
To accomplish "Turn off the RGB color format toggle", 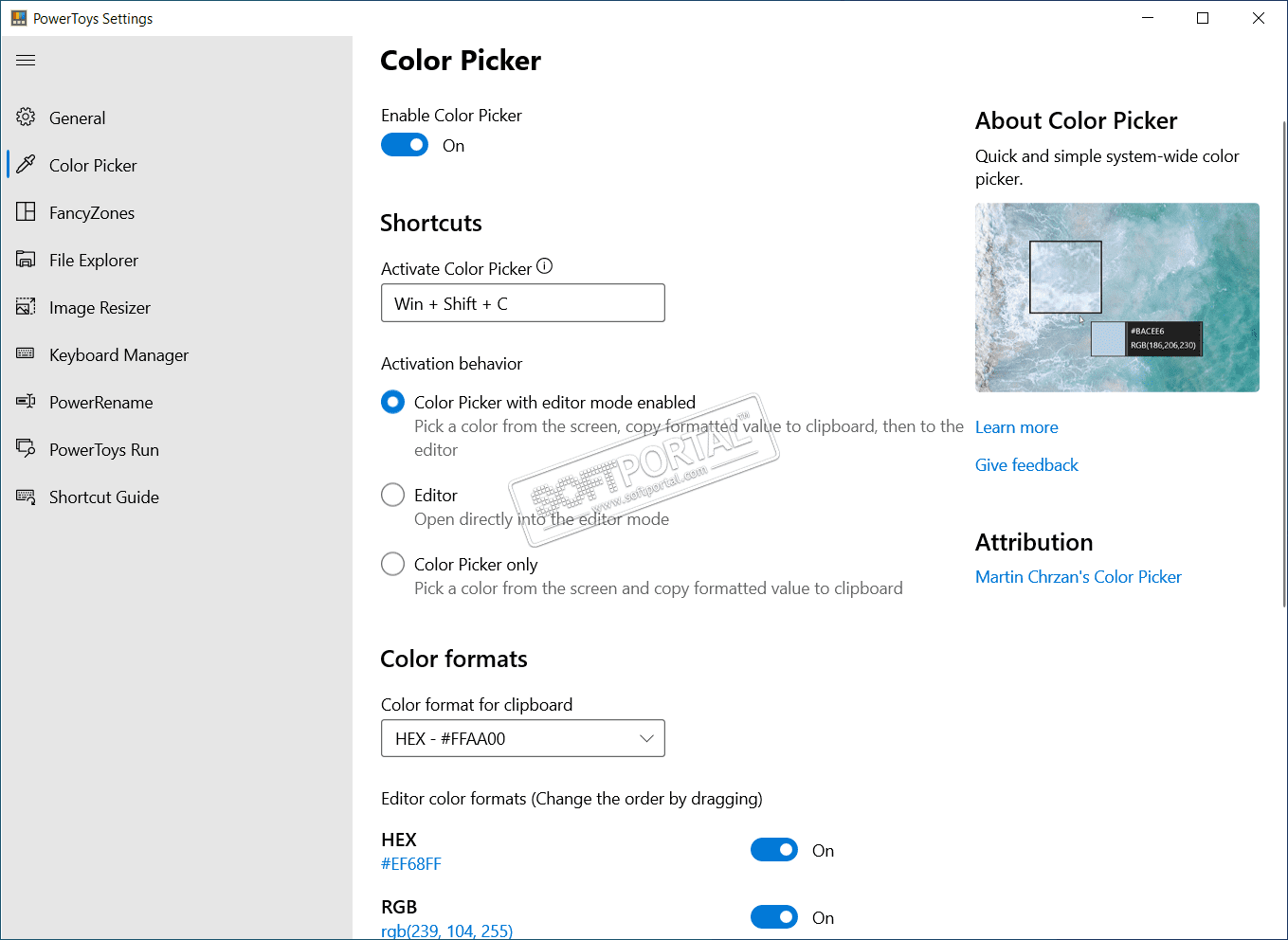I will pyautogui.click(x=773, y=917).
